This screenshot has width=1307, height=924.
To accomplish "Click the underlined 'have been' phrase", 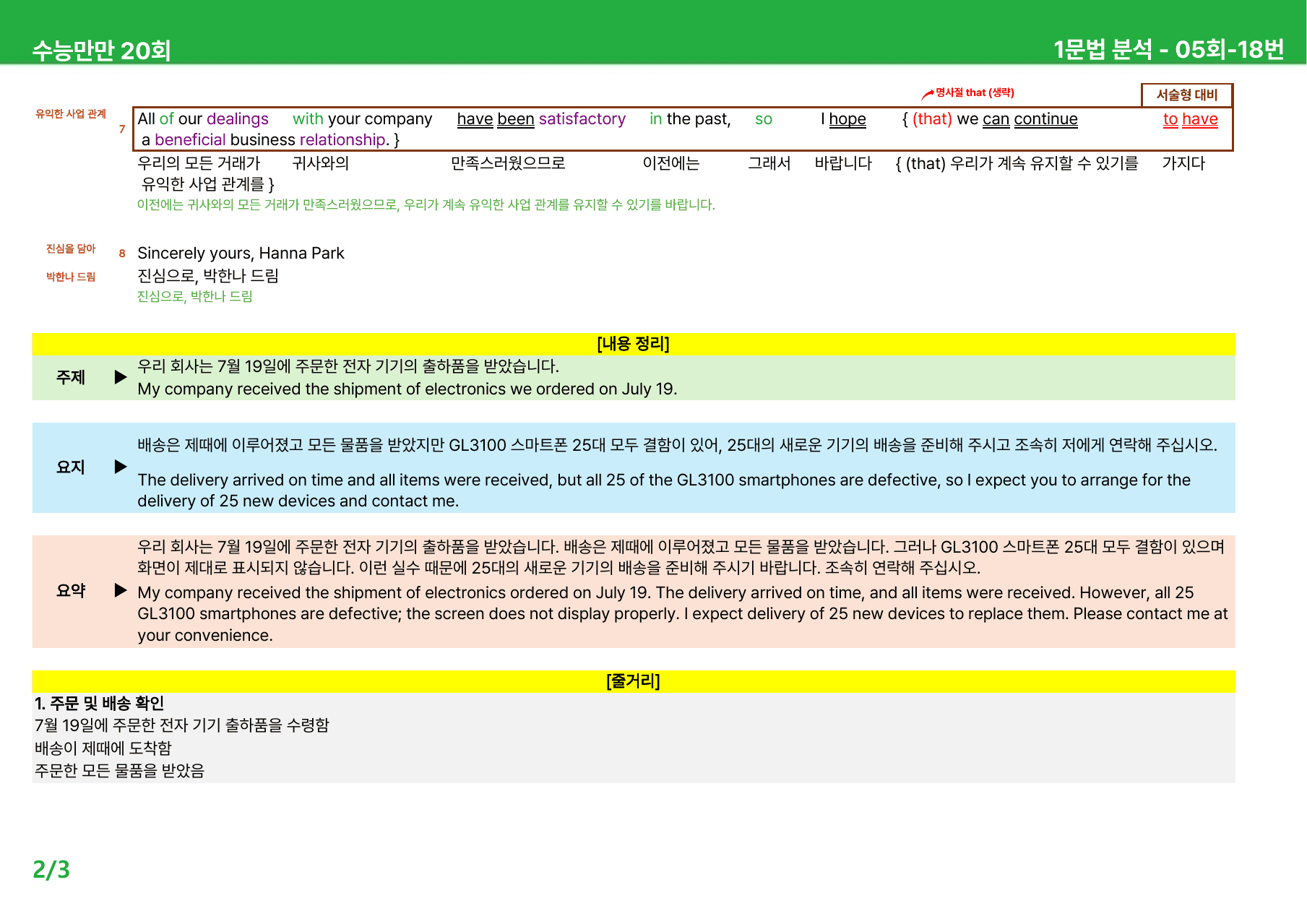I will coord(496,119).
